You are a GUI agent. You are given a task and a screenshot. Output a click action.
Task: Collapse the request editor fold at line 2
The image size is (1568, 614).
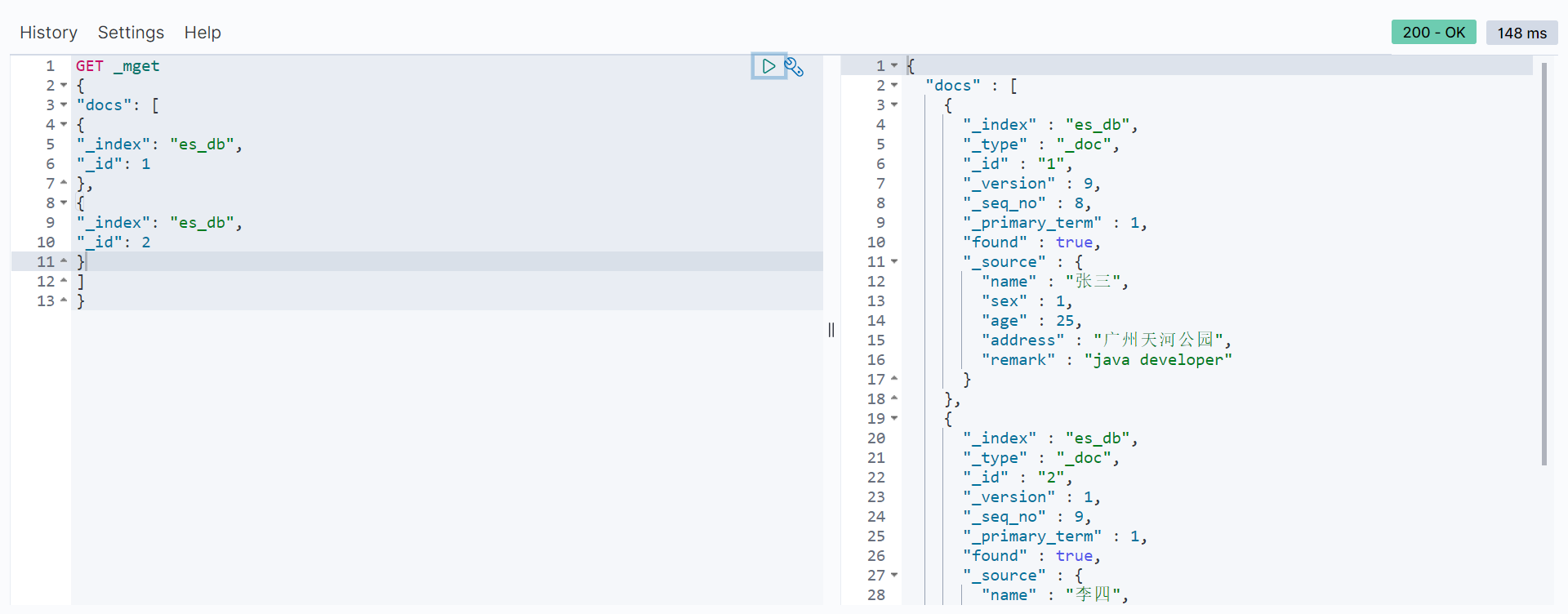coord(64,86)
